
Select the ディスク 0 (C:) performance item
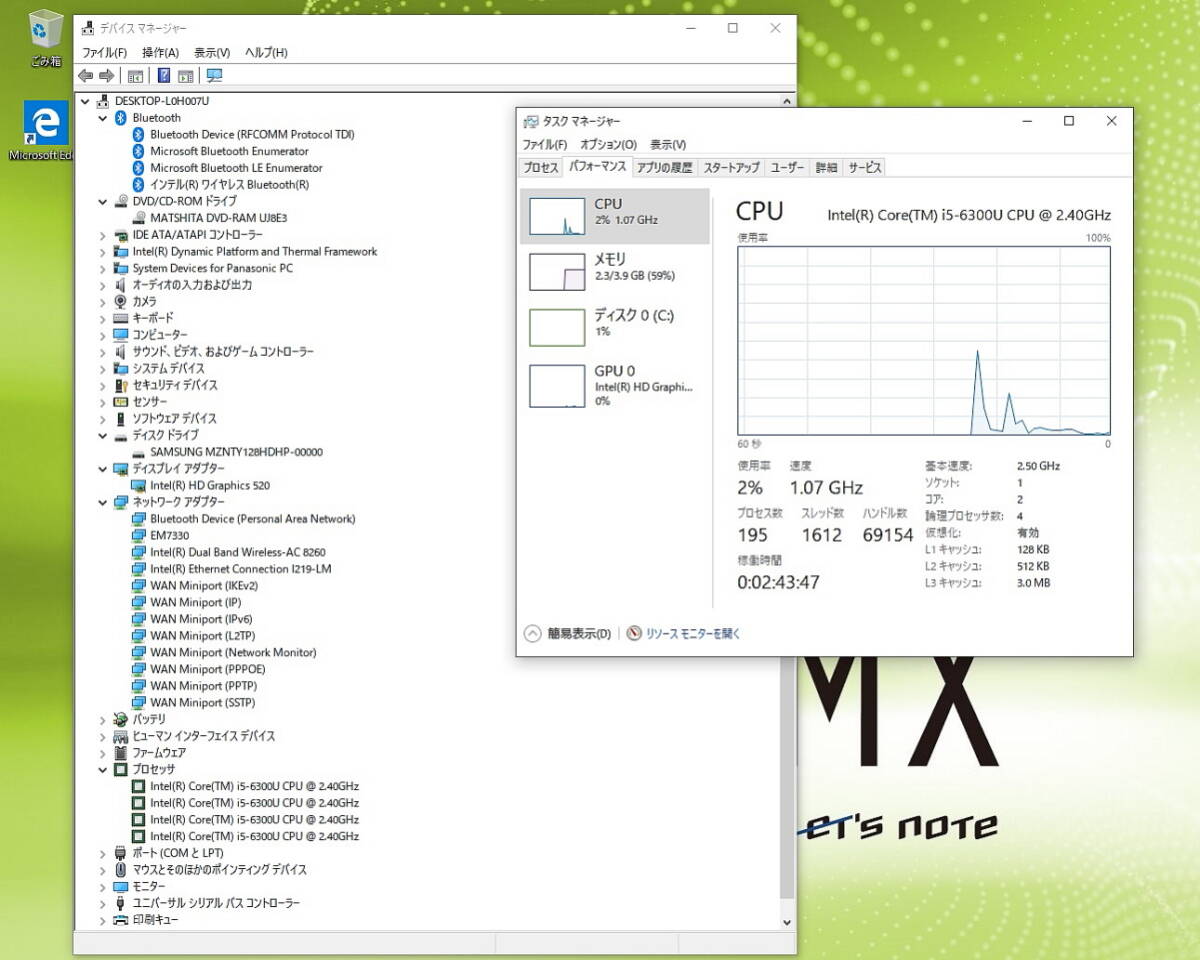614,327
